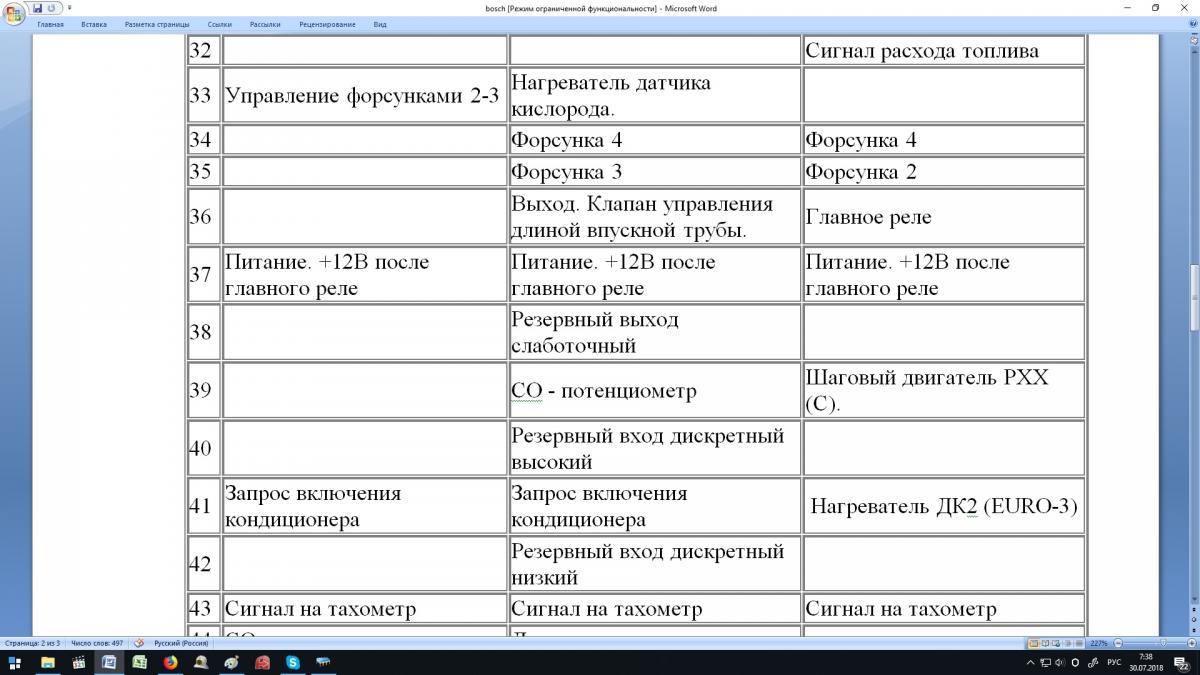The height and width of the screenshot is (675, 1200).
Task: Switch to the Главная ribbon tab
Action: point(50,24)
